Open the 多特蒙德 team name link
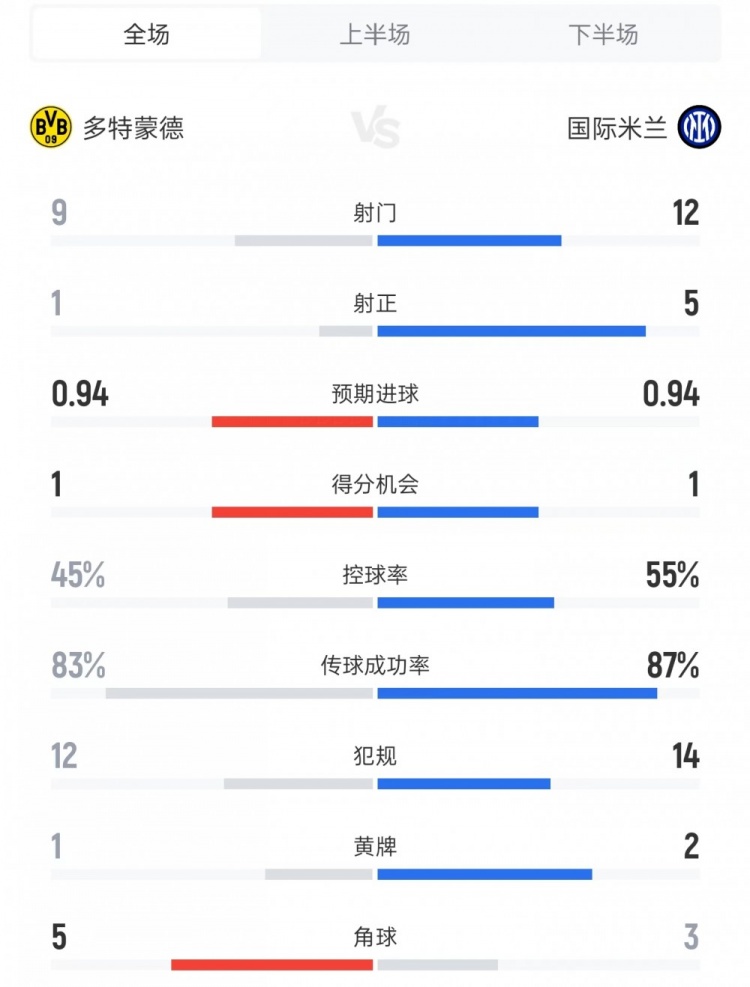750x987 pixels. [x=133, y=128]
